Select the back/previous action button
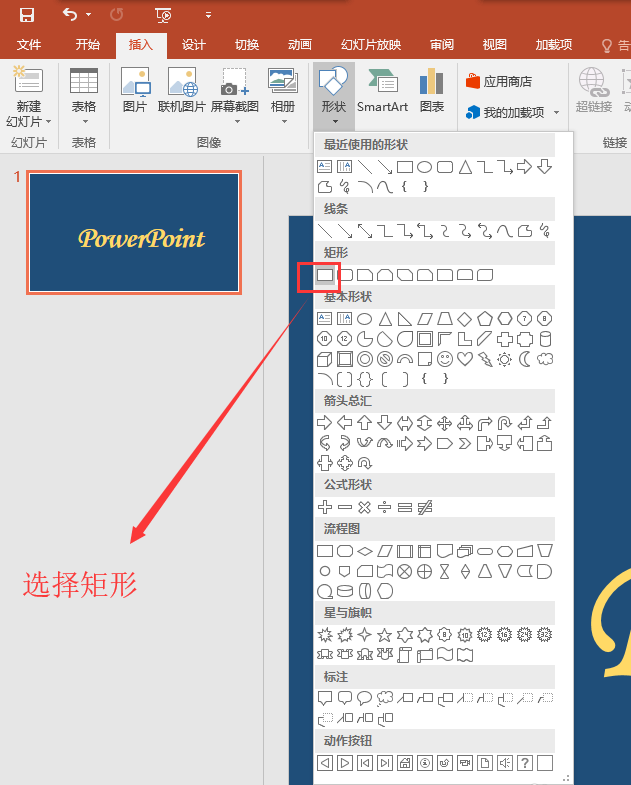Viewport: 631px width, 785px height. pyautogui.click(x=325, y=763)
